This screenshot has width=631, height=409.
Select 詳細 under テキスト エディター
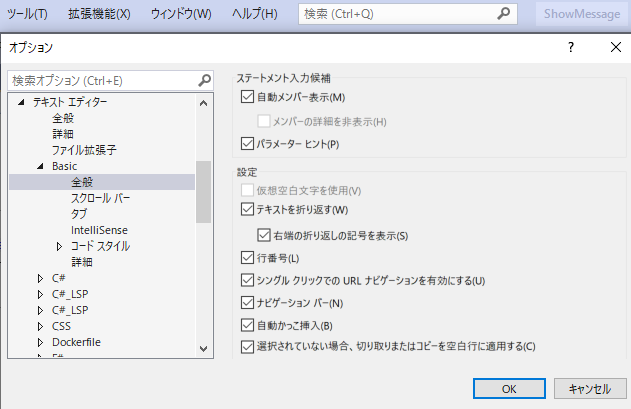click(63, 134)
